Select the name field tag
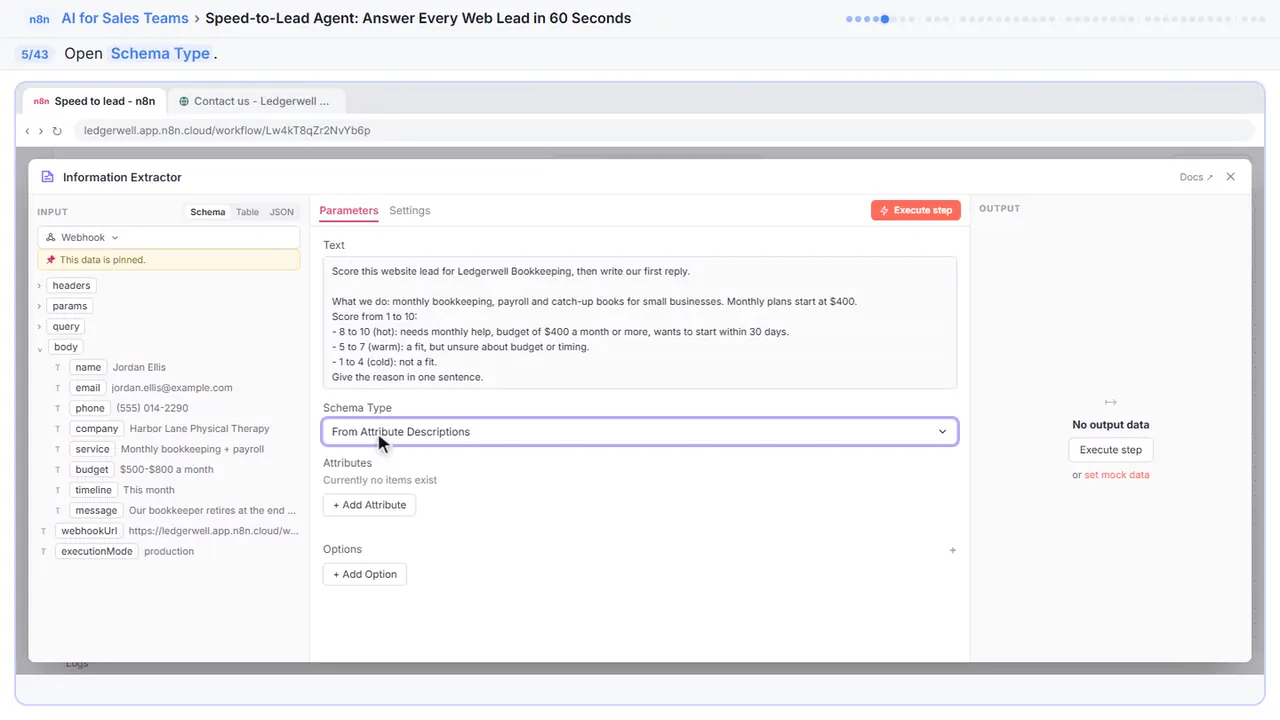The height and width of the screenshot is (720, 1280). pyautogui.click(x=88, y=368)
